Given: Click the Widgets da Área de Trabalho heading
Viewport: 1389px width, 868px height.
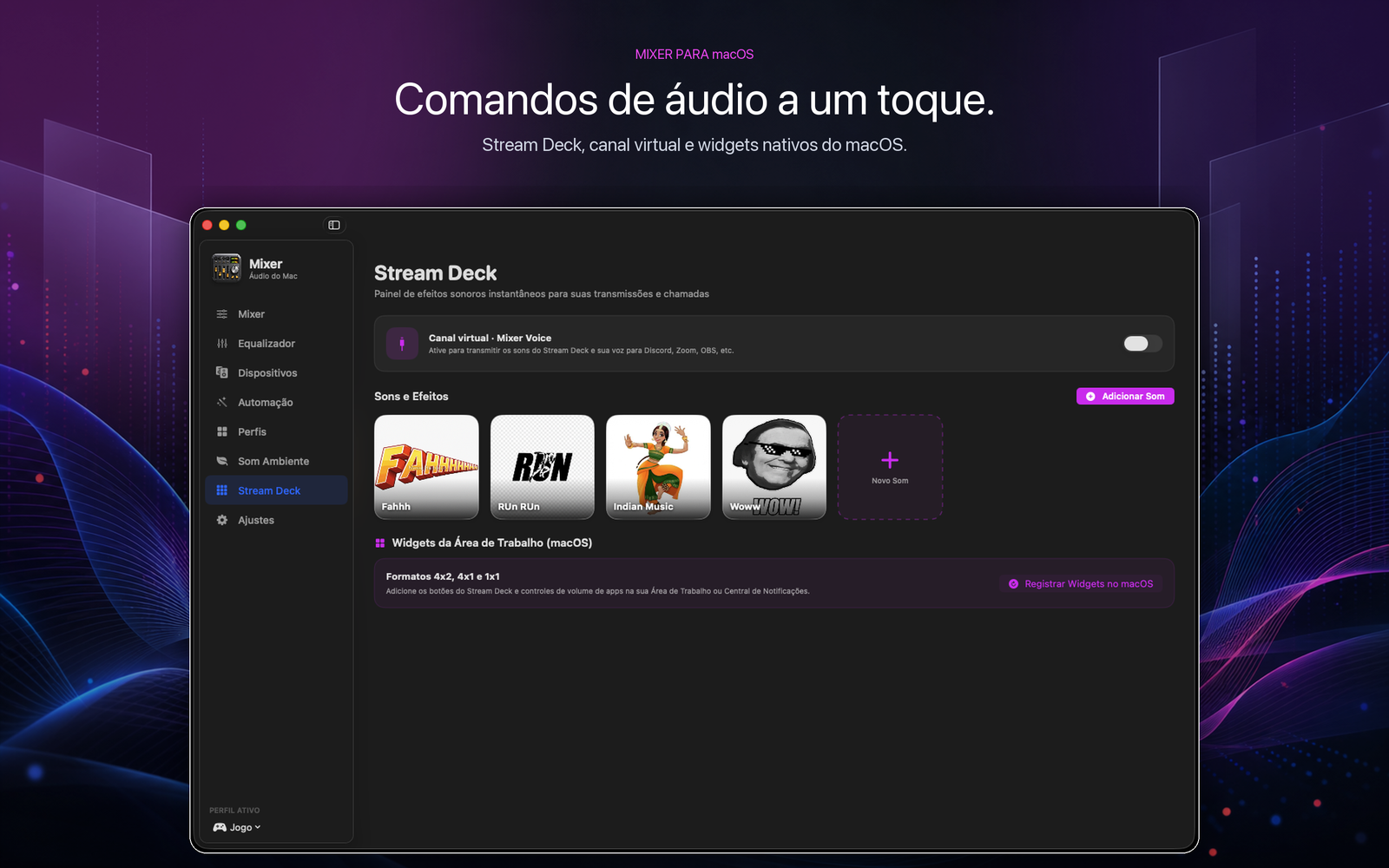Looking at the screenshot, I should pos(492,542).
